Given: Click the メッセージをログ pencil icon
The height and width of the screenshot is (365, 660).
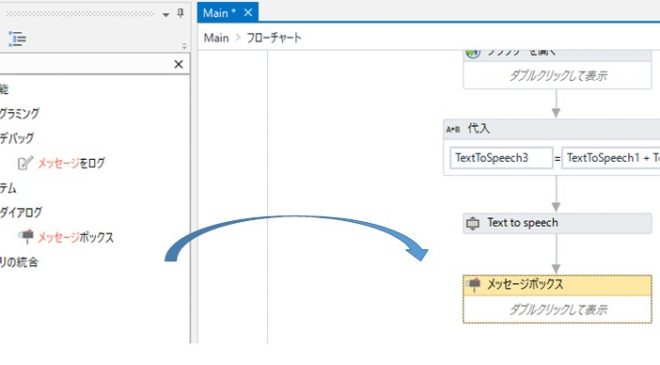Looking at the screenshot, I should click(x=25, y=163).
